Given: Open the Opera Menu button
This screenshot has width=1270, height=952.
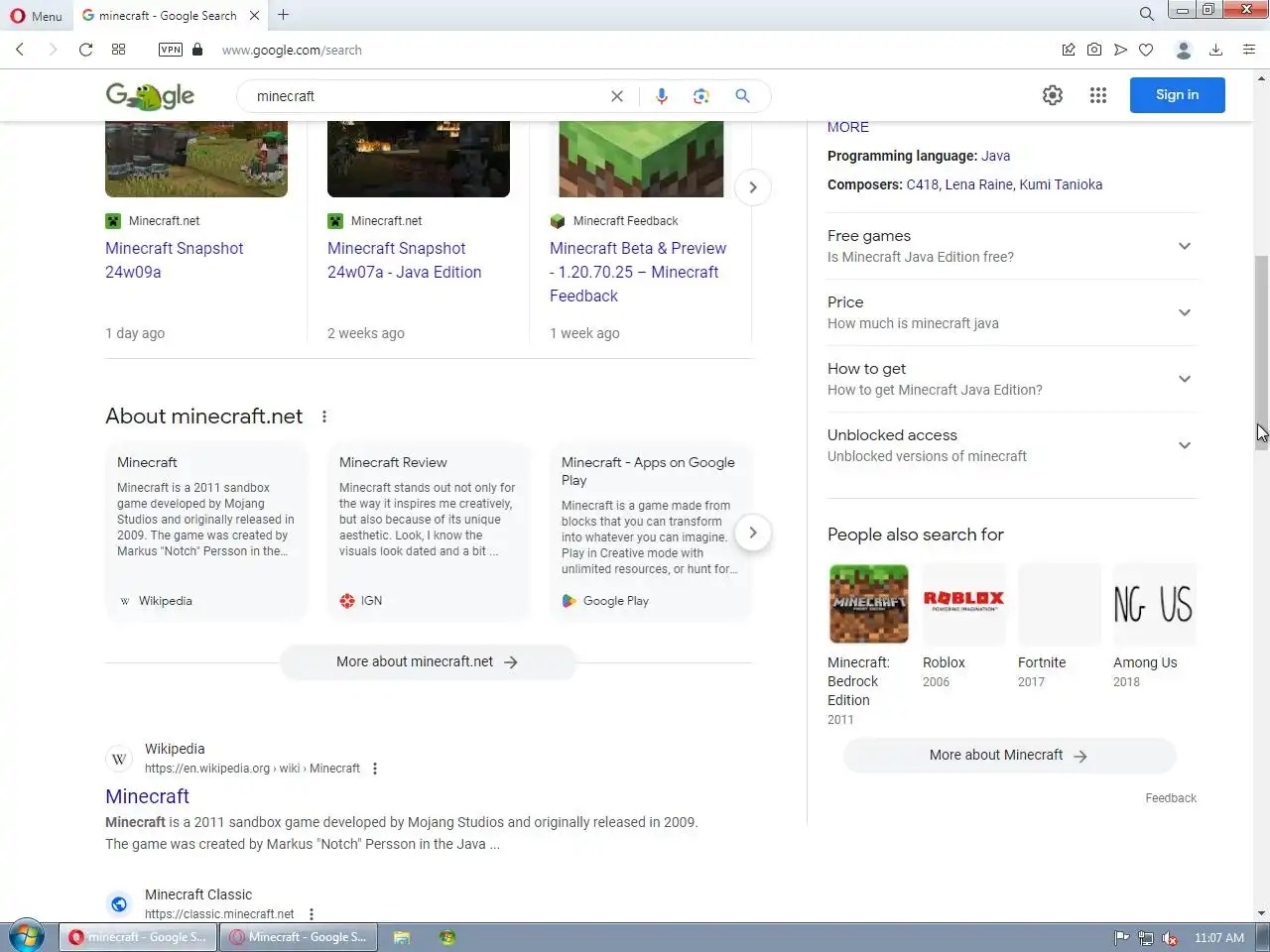Looking at the screenshot, I should [x=36, y=15].
